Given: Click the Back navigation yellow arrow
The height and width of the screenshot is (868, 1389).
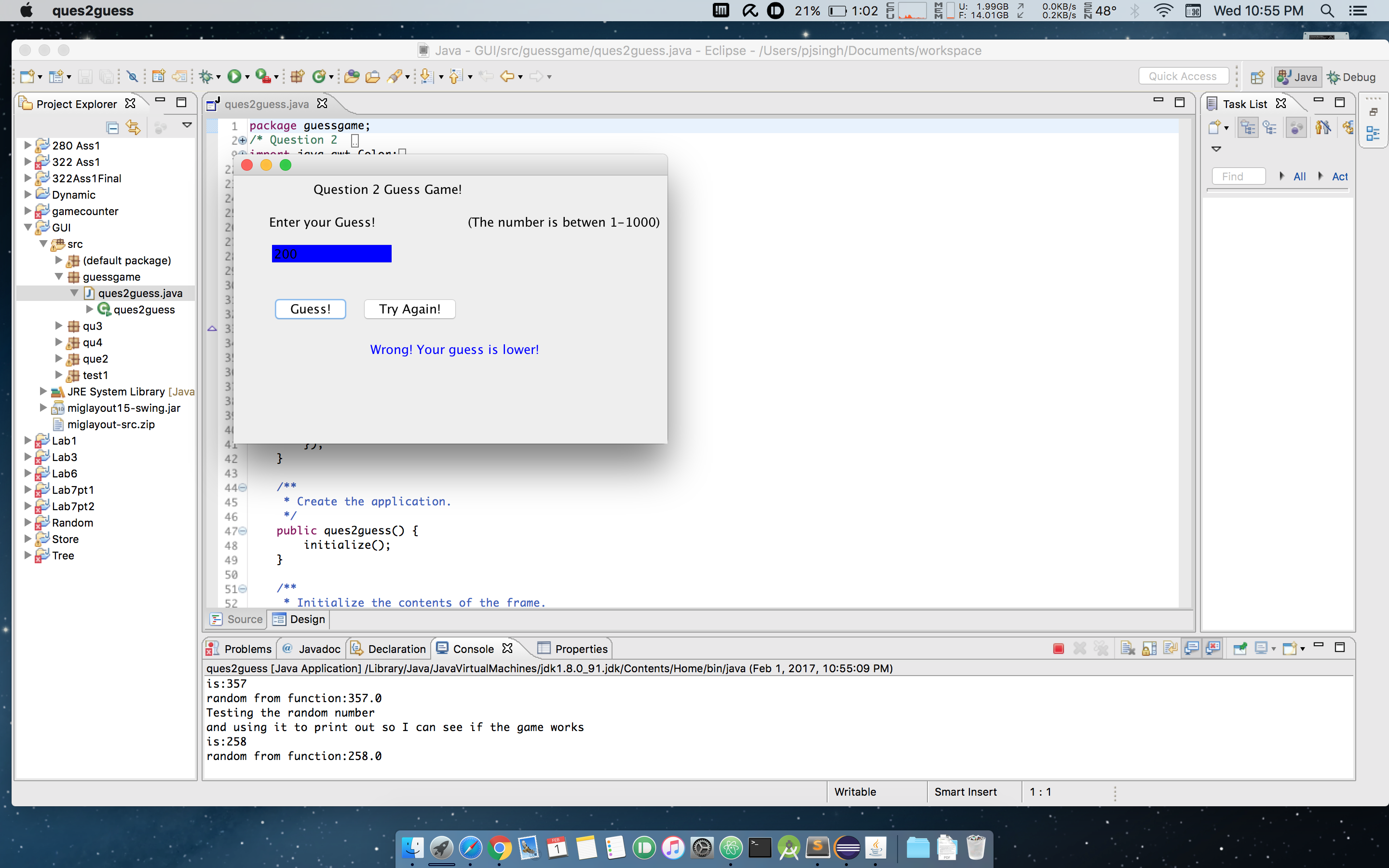Looking at the screenshot, I should [507, 76].
